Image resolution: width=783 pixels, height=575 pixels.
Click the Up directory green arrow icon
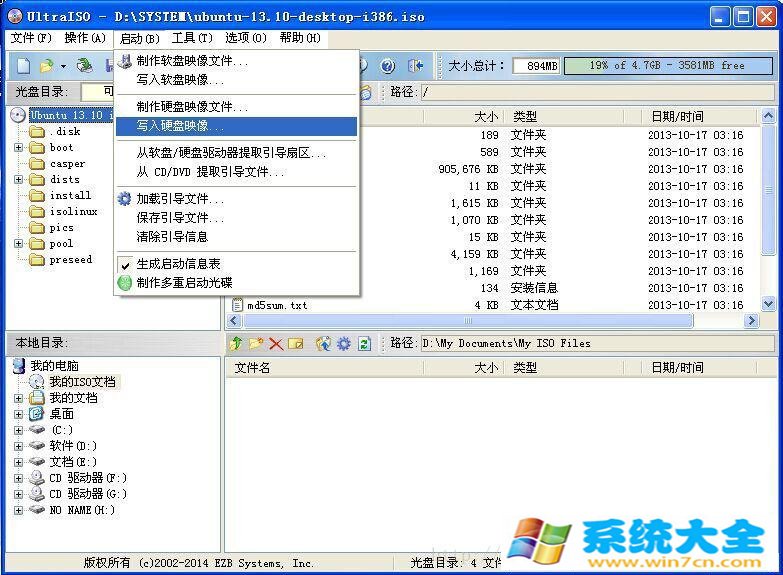pos(237,343)
